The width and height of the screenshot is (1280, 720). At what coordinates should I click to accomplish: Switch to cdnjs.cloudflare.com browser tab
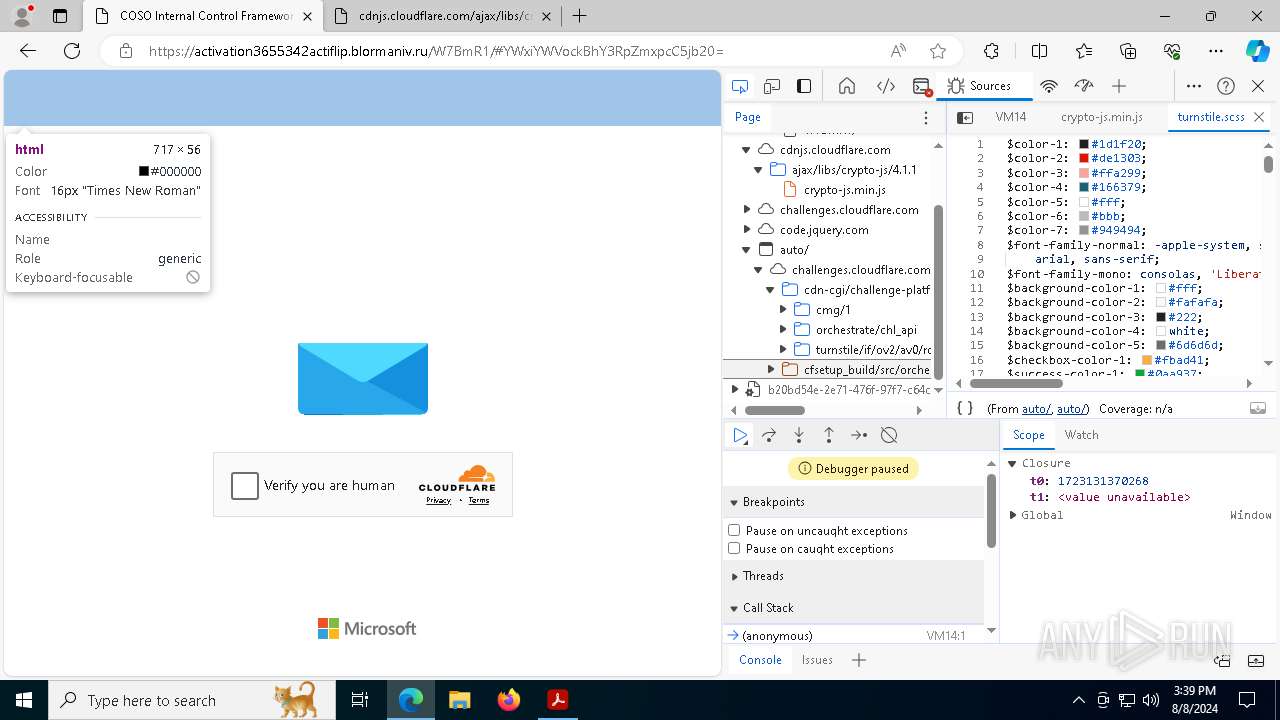[x=444, y=16]
